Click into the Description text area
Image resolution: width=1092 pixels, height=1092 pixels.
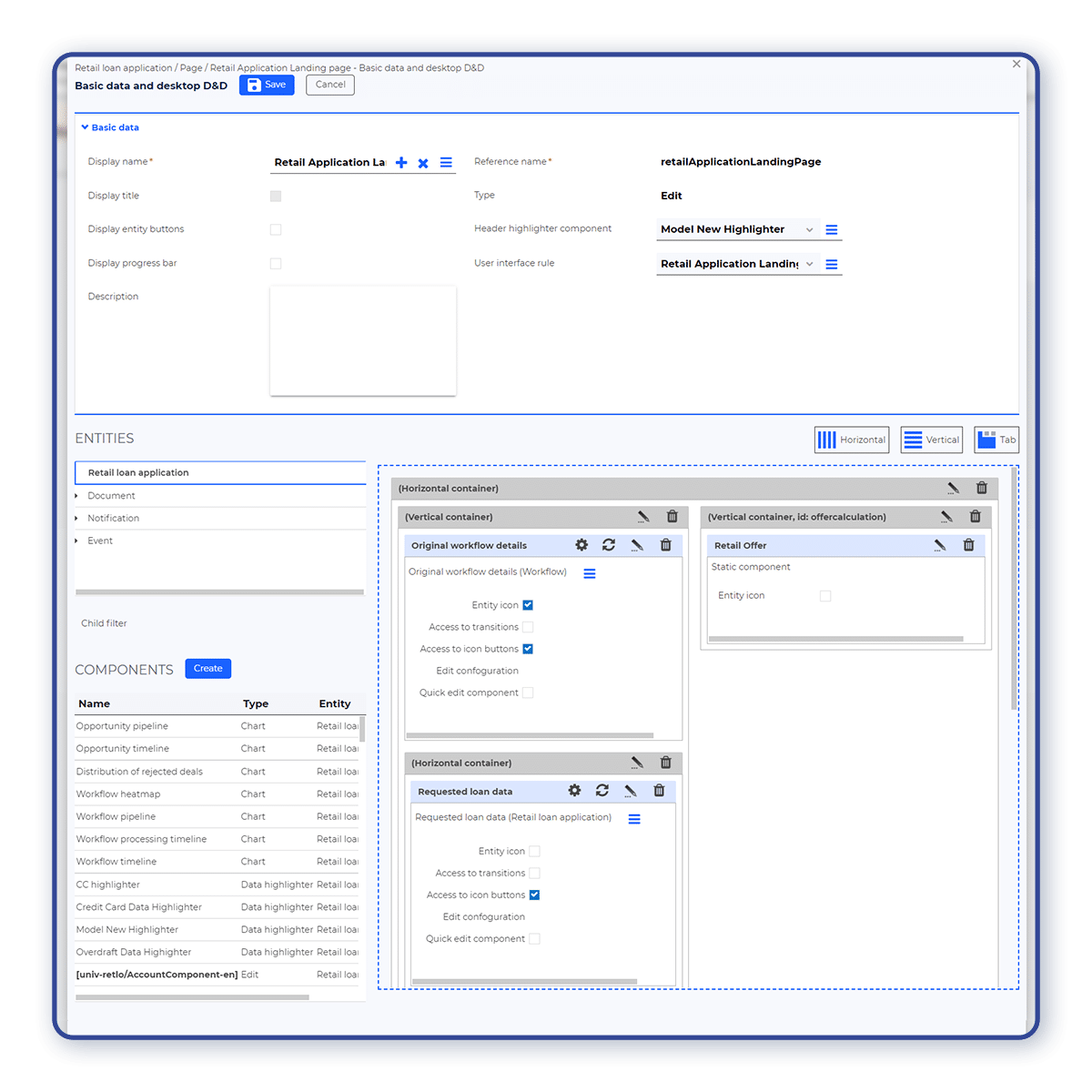[x=362, y=341]
